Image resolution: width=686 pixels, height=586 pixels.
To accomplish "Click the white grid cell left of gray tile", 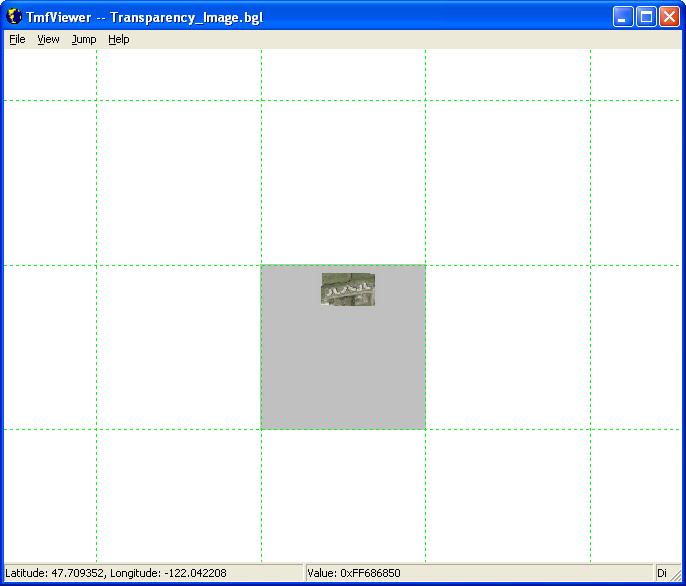I will (x=178, y=347).
